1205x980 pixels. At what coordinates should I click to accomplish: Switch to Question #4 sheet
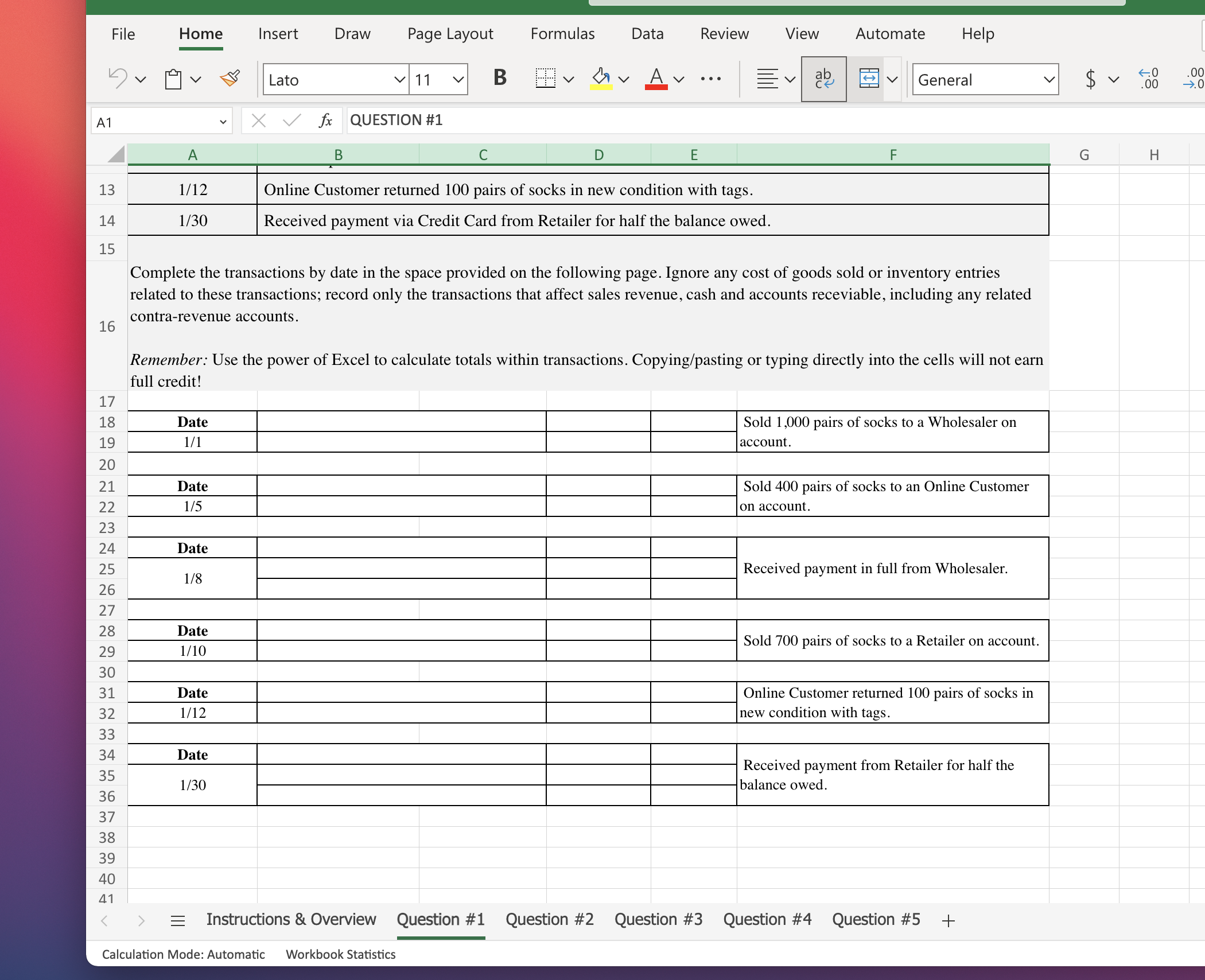pos(767,920)
